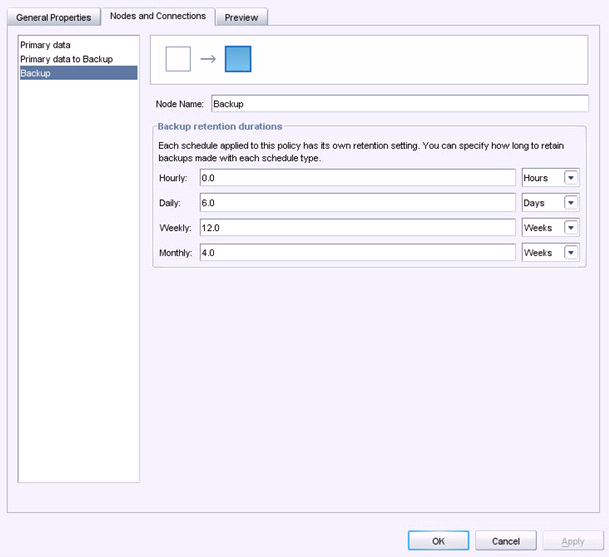This screenshot has width=609, height=557.
Task: Click into the Node Name text field
Action: click(399, 103)
